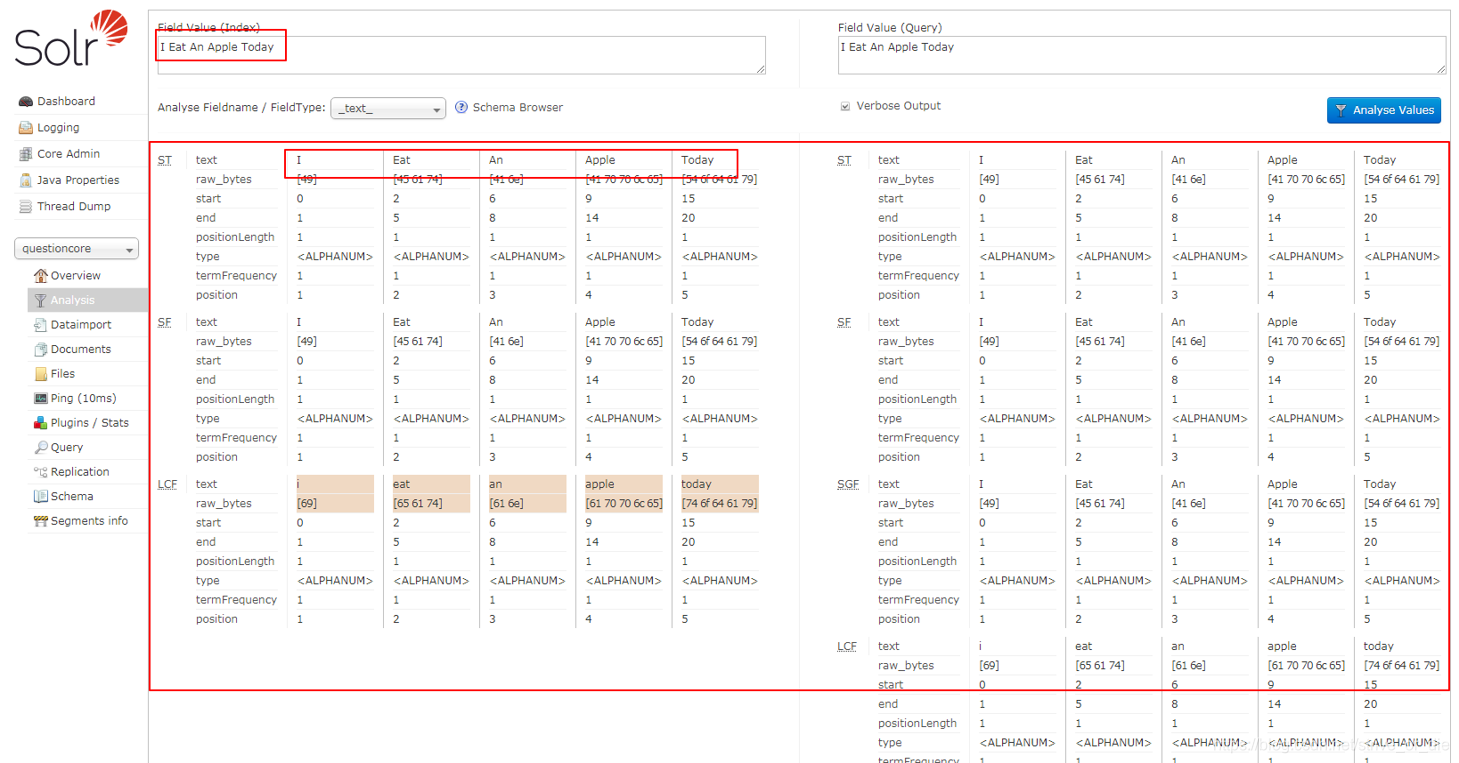The height and width of the screenshot is (763, 1459).
Task: Click highlighted 'today' token in index LCF
Action: point(720,484)
